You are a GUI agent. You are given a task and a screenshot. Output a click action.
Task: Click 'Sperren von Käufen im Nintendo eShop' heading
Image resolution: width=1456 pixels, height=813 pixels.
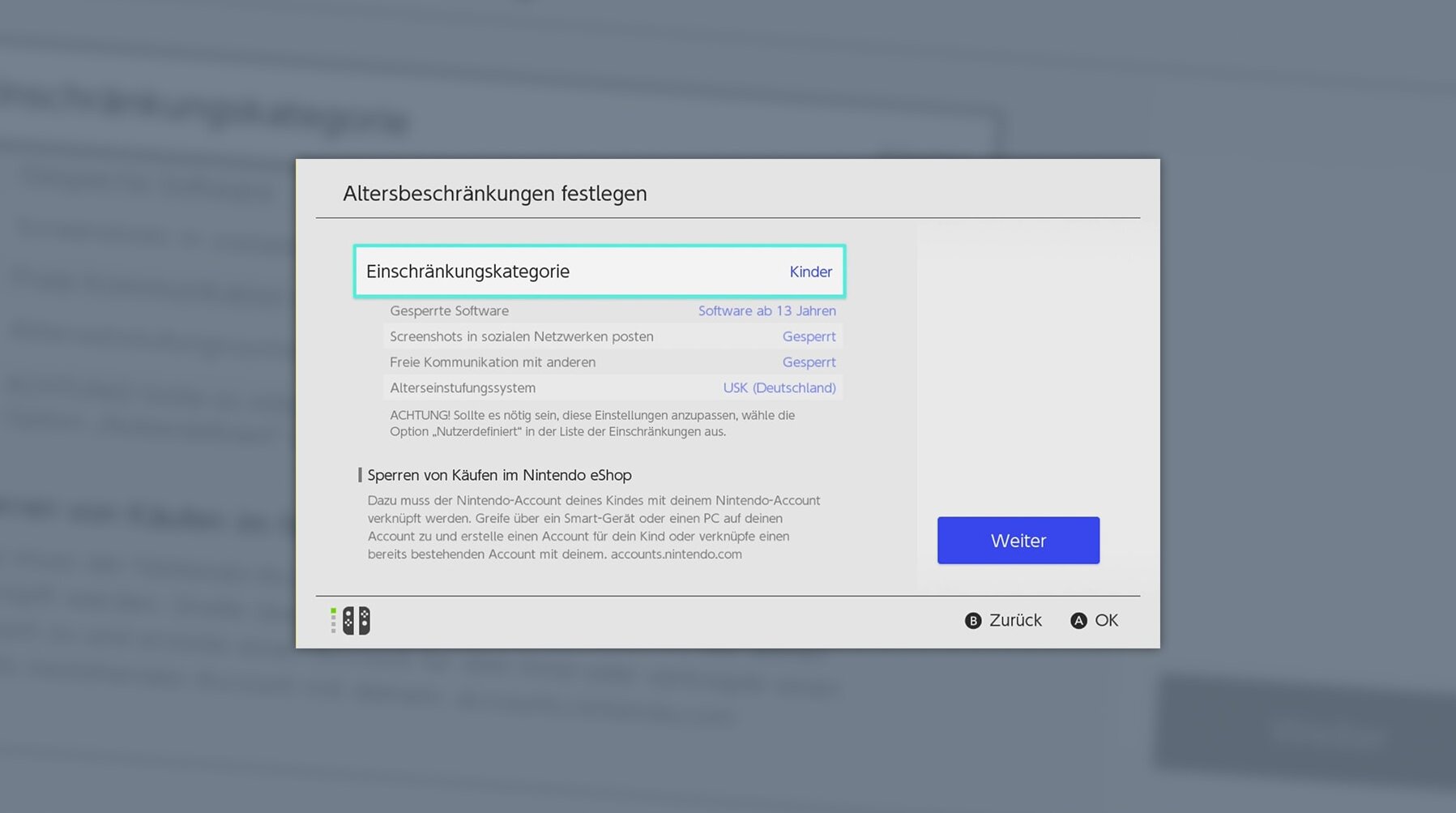click(499, 475)
